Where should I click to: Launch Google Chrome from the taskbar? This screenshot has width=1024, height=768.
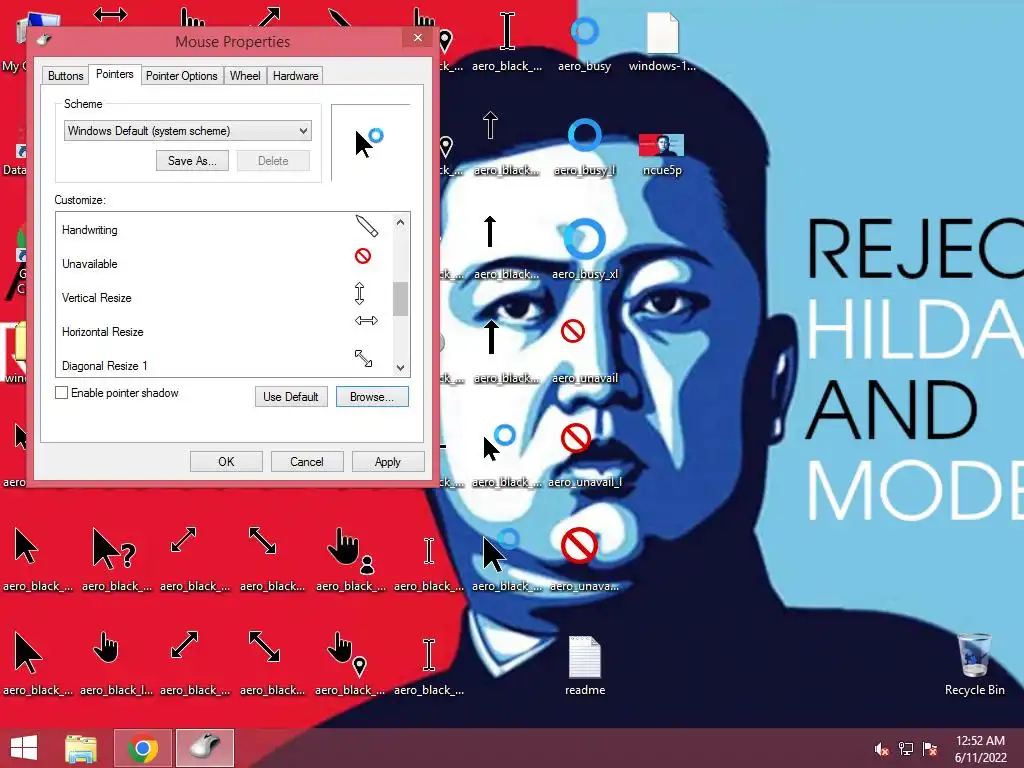(143, 748)
